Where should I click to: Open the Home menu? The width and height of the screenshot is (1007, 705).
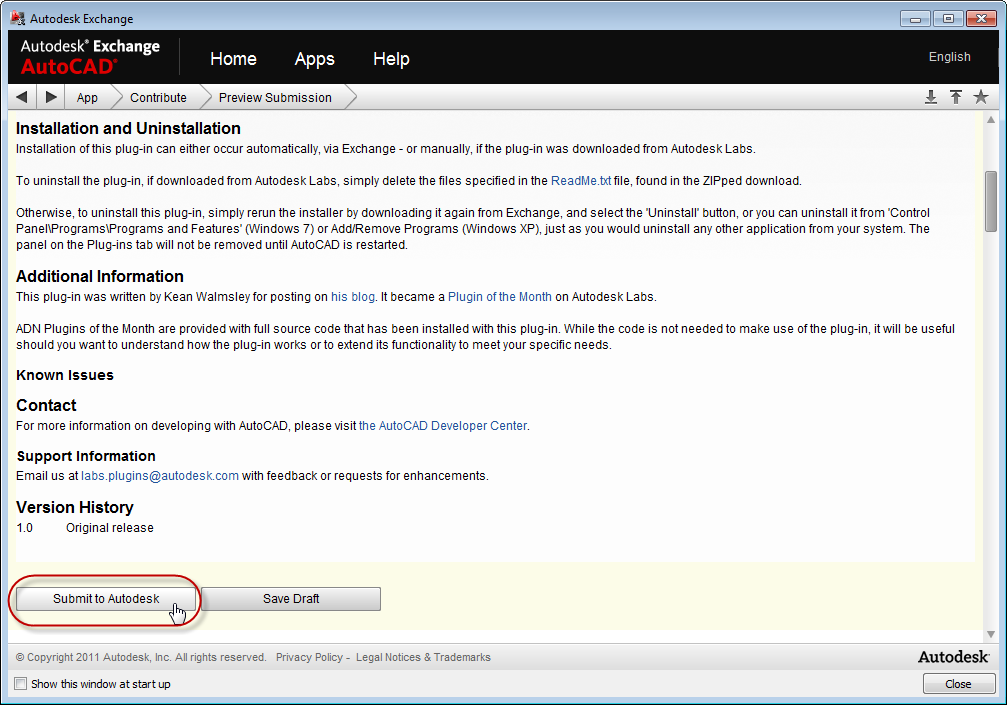[233, 59]
